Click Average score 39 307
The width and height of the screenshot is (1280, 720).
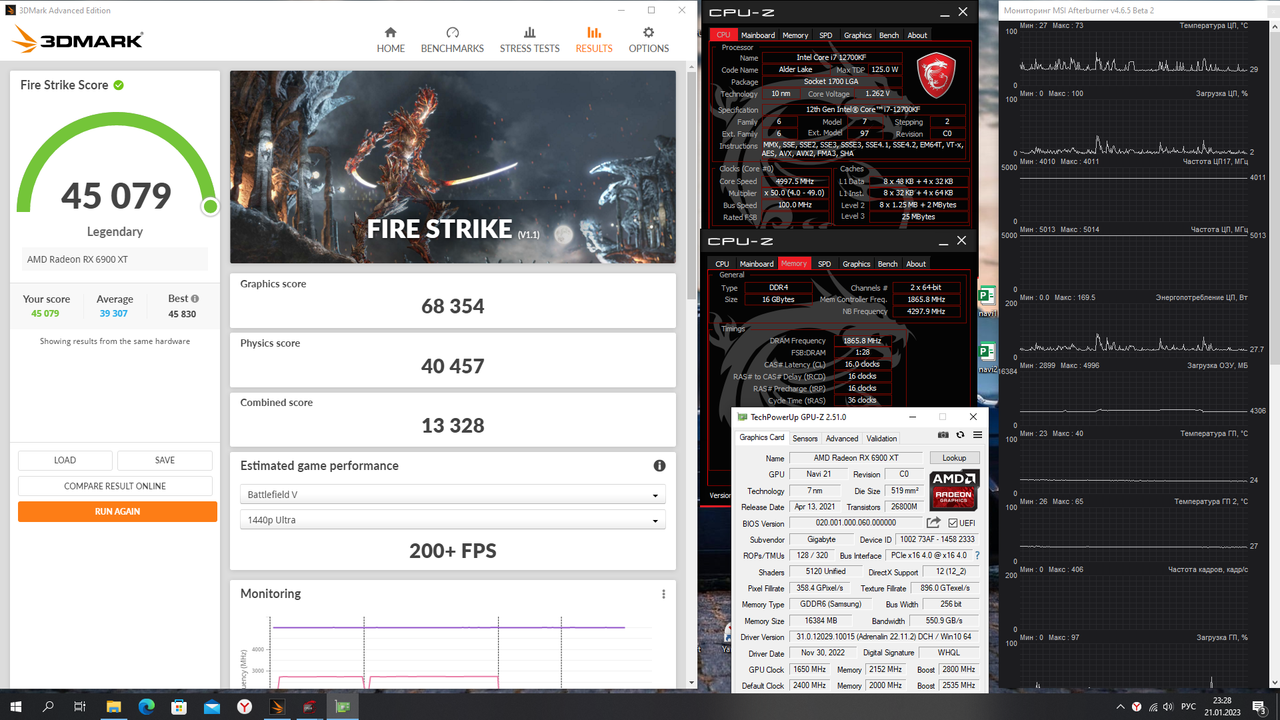(114, 314)
